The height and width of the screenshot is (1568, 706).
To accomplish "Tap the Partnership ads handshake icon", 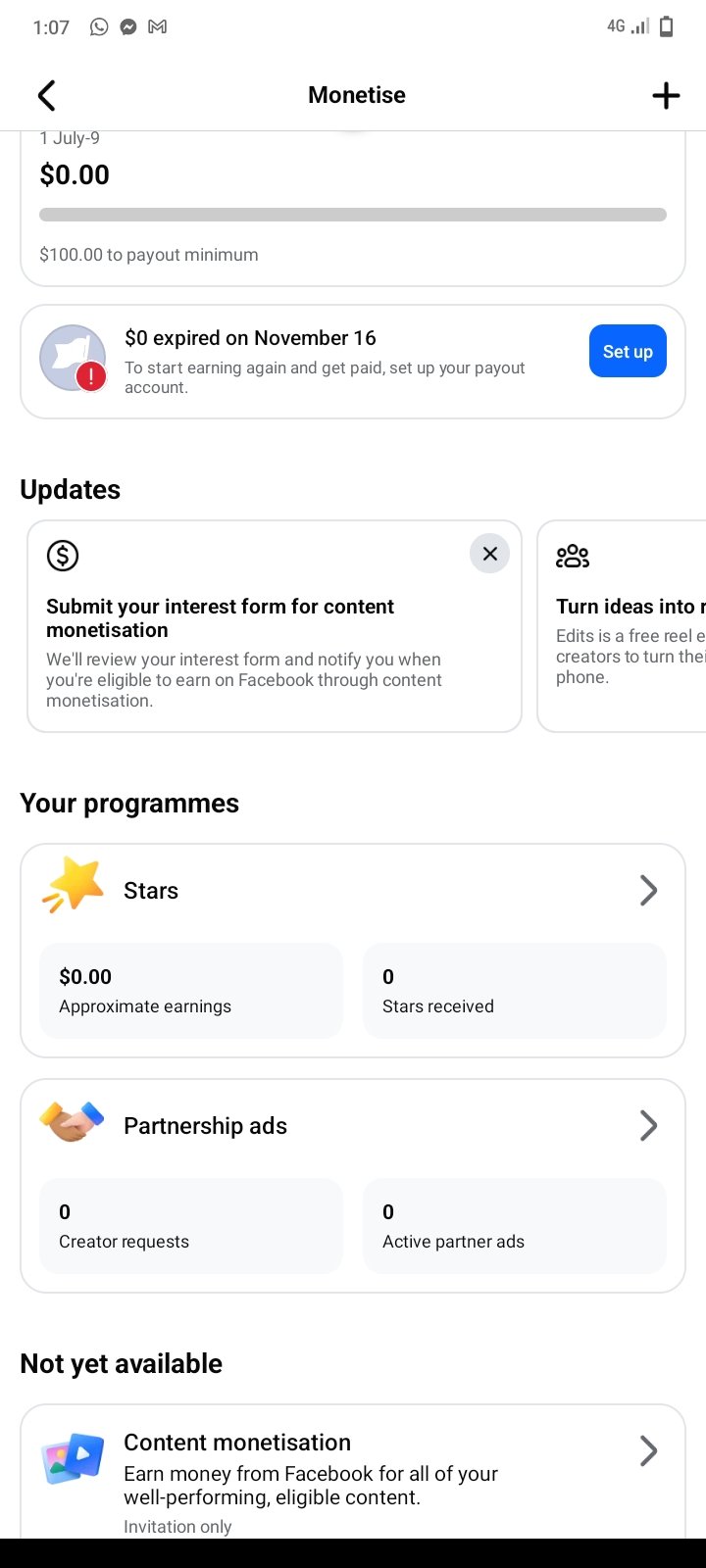I will (x=72, y=1122).
